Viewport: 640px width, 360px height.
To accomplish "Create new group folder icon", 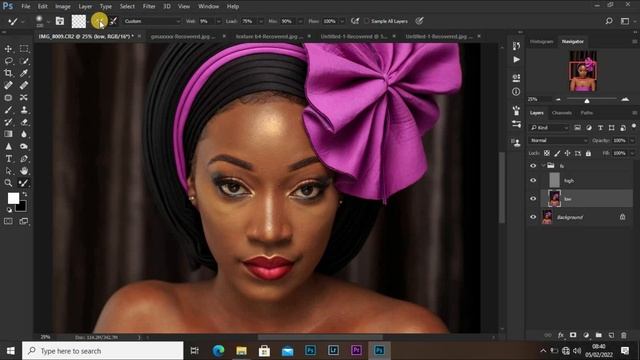I will point(598,335).
